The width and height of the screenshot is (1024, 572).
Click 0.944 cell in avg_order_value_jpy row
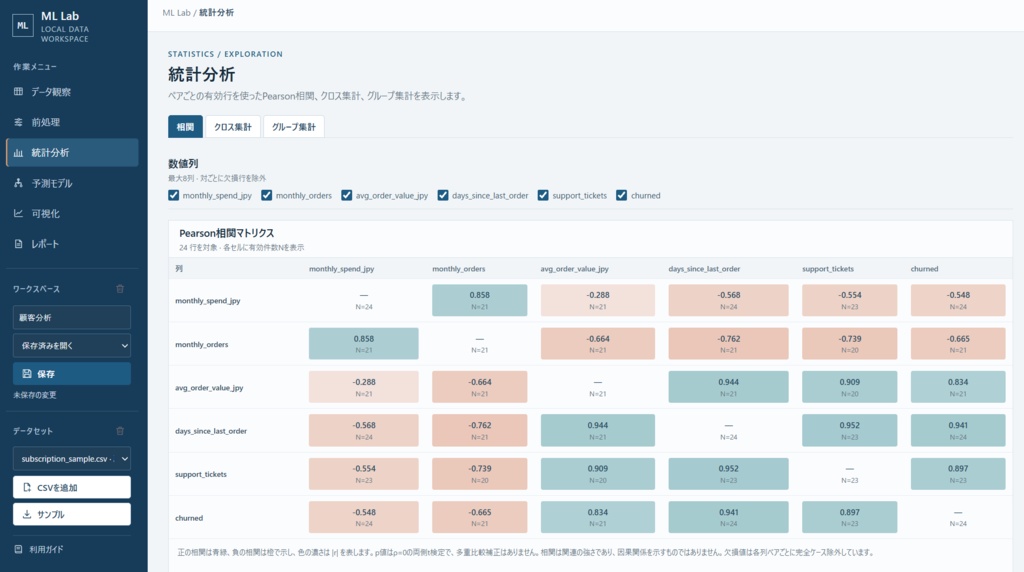728,387
